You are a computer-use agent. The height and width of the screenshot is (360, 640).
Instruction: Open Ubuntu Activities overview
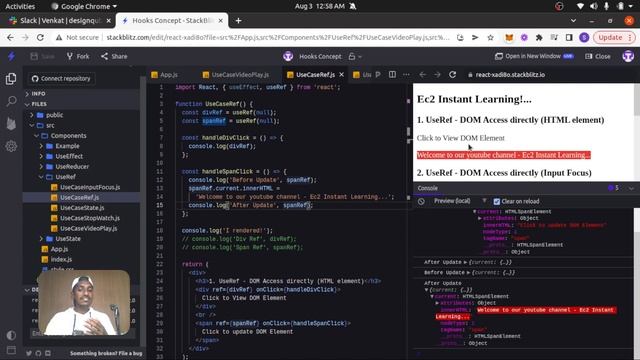[20, 6]
